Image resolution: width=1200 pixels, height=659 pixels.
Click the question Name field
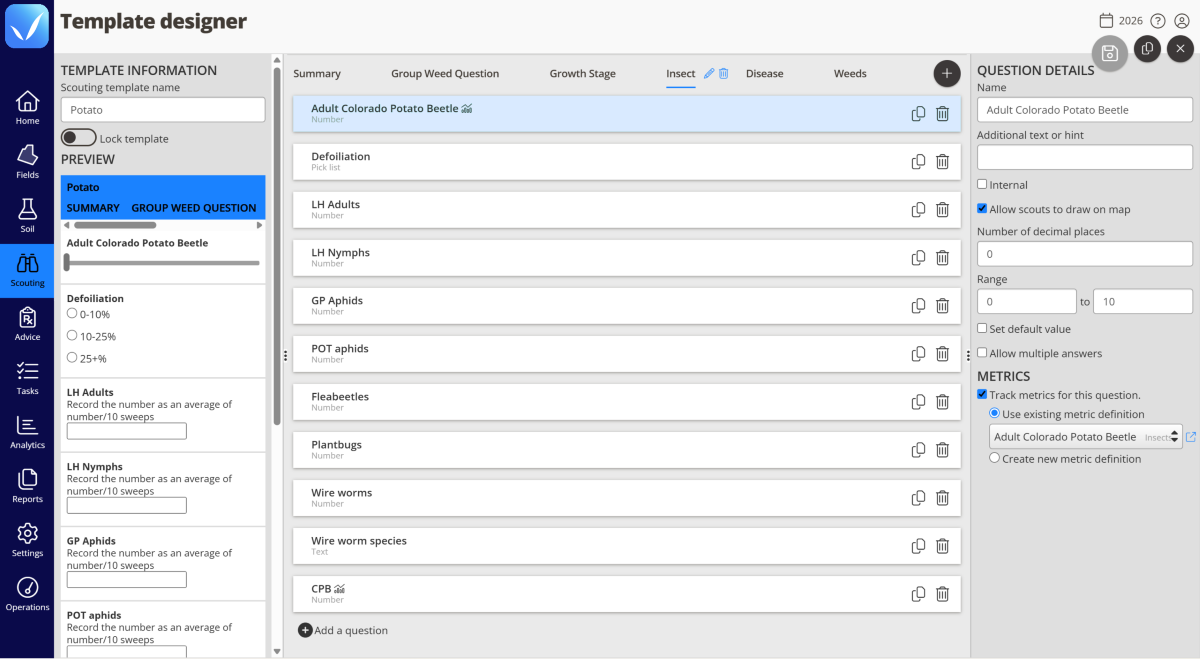1085,110
